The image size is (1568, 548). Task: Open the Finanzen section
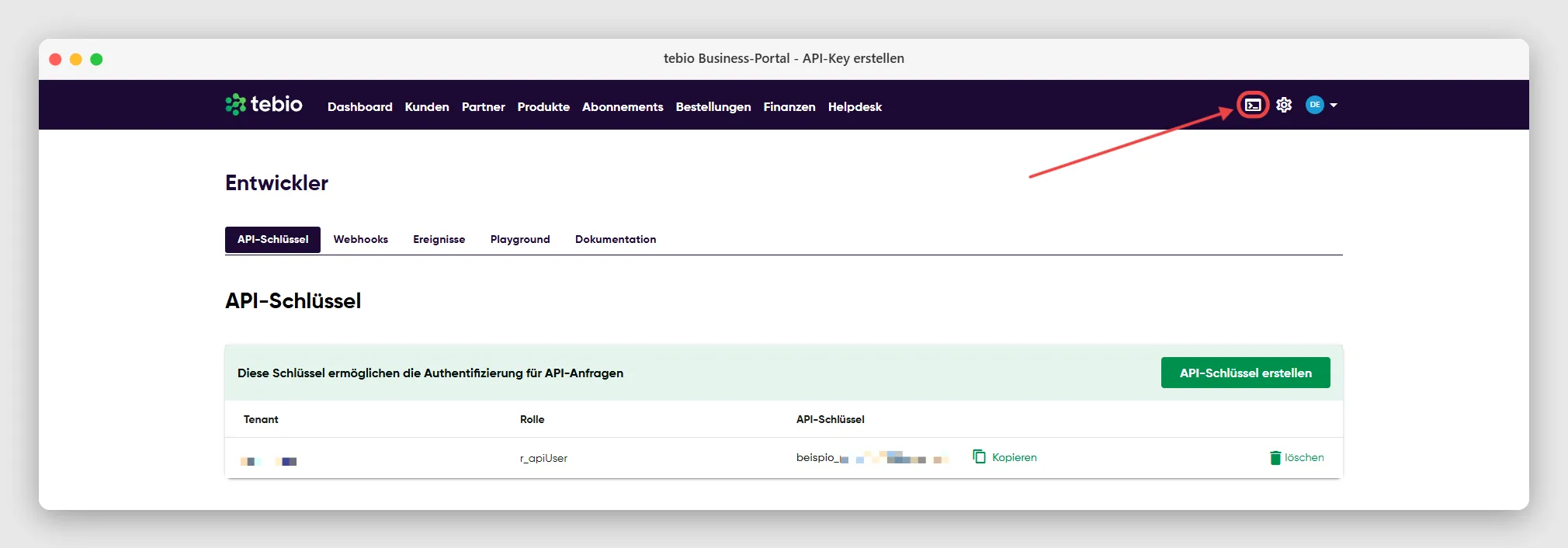click(x=789, y=107)
